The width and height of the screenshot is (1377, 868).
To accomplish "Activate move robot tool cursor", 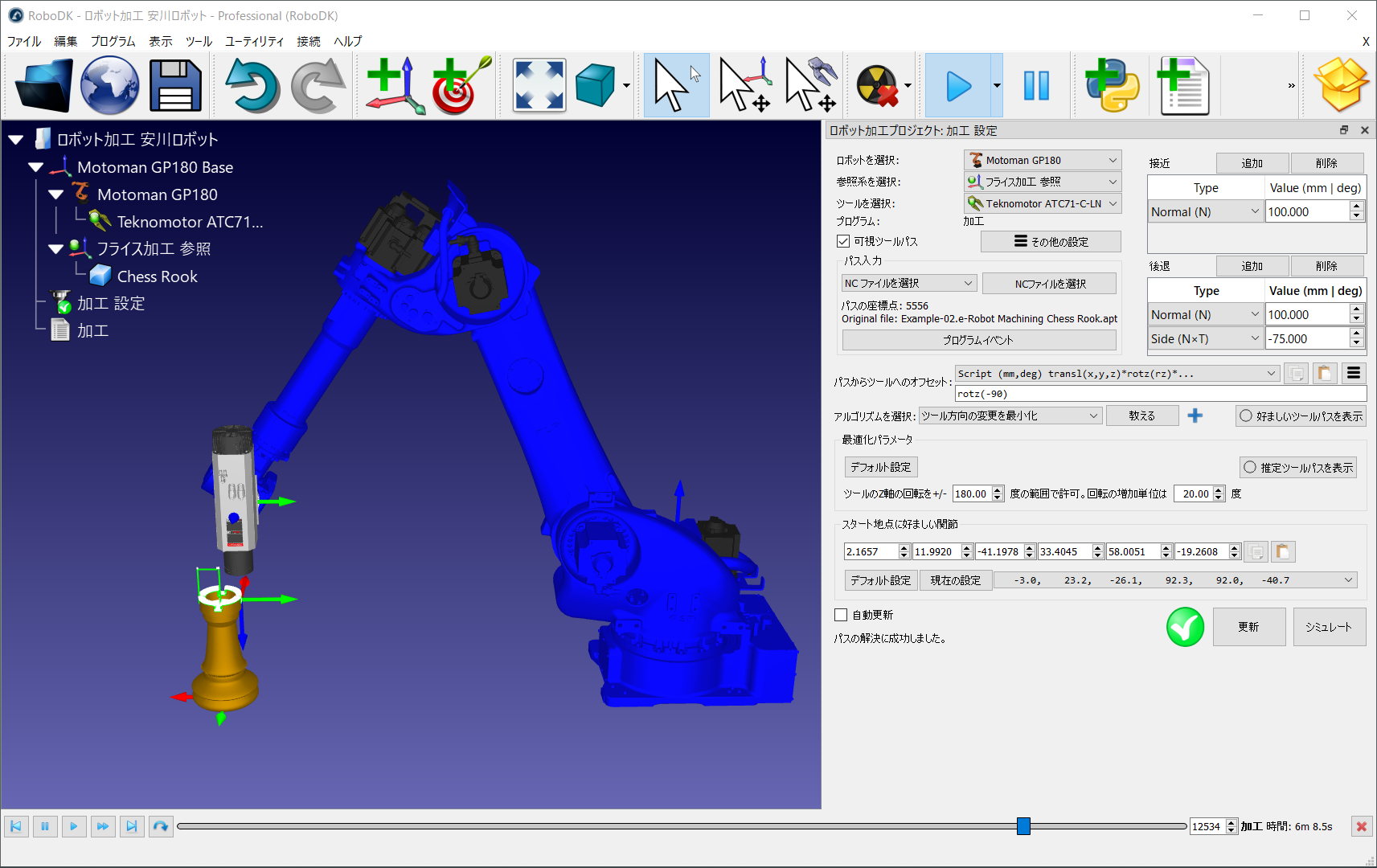I will coord(810,85).
